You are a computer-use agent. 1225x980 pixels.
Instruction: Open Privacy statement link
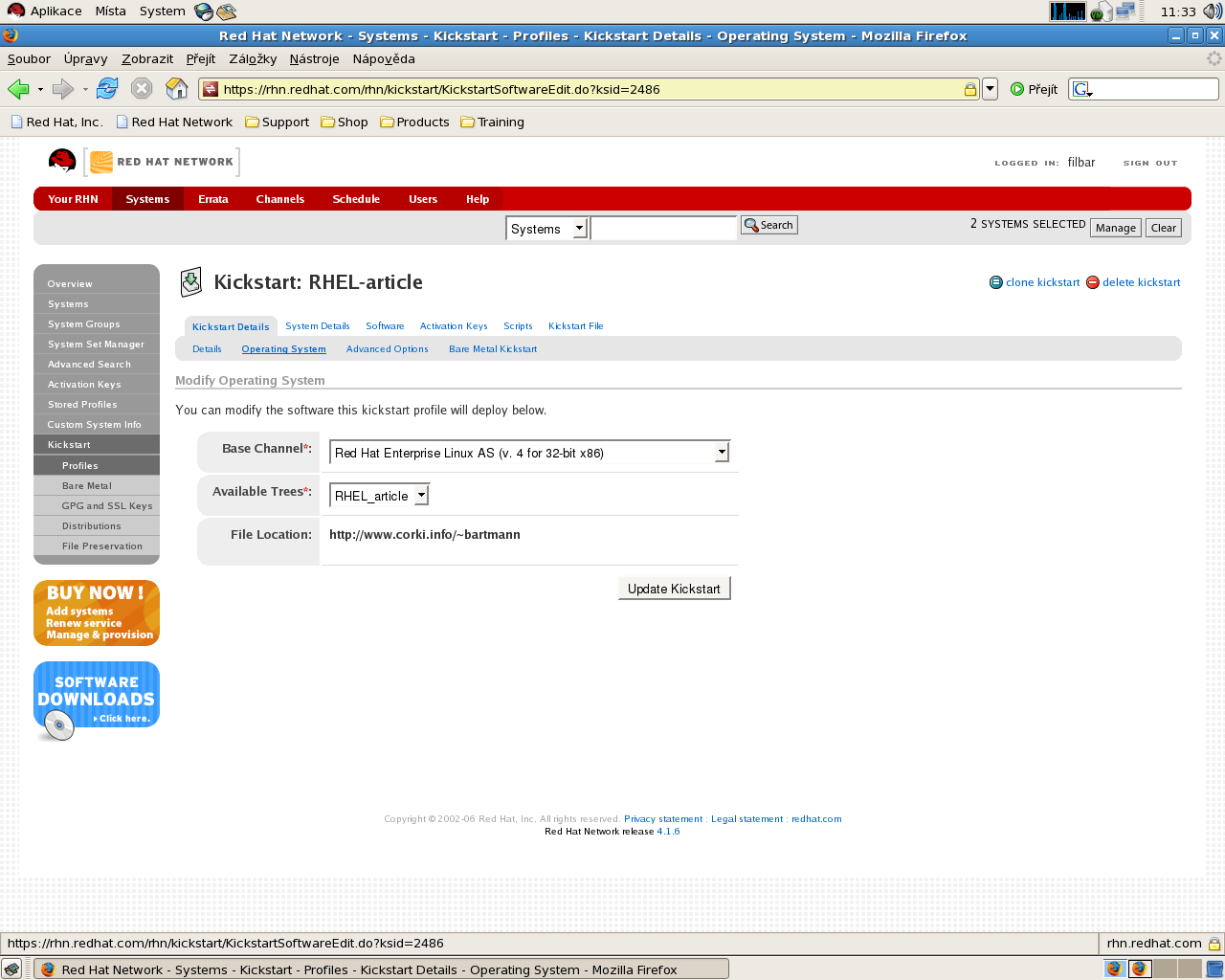pos(663,819)
